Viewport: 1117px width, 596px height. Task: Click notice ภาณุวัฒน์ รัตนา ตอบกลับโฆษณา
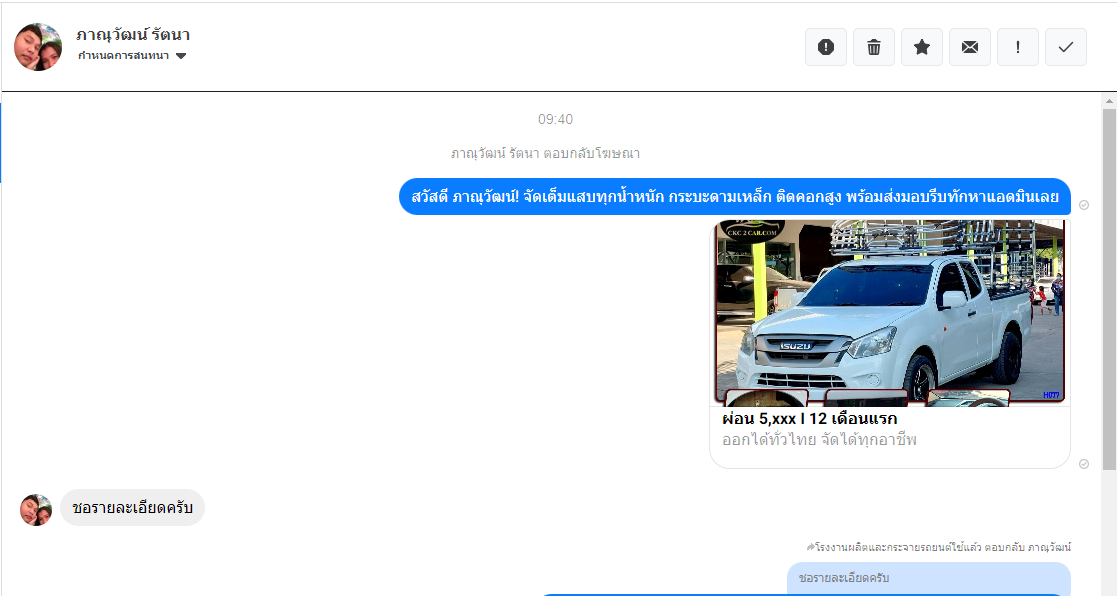(545, 153)
